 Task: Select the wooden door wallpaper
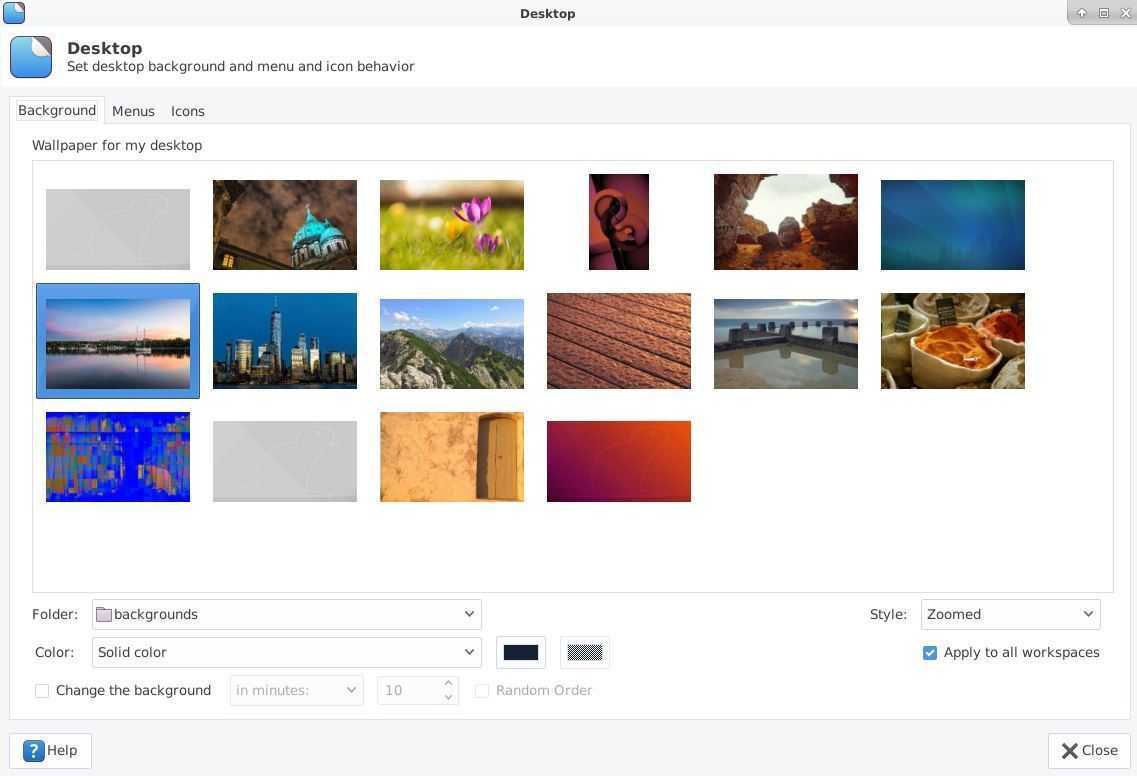click(451, 457)
